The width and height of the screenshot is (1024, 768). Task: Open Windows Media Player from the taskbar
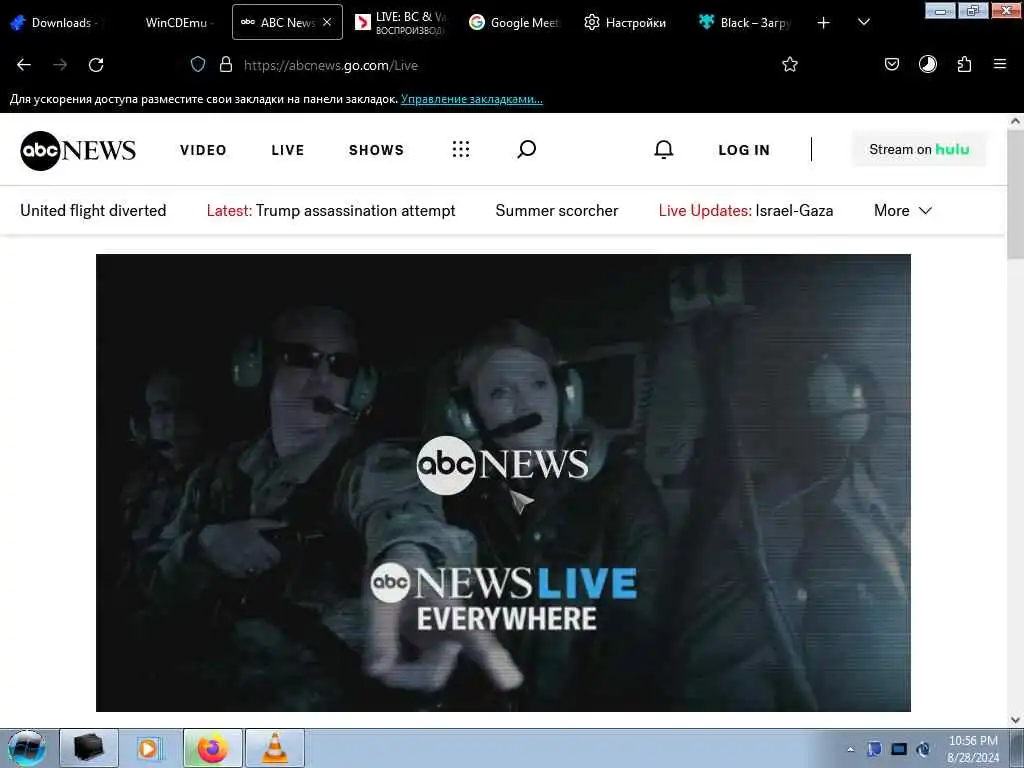(x=150, y=748)
